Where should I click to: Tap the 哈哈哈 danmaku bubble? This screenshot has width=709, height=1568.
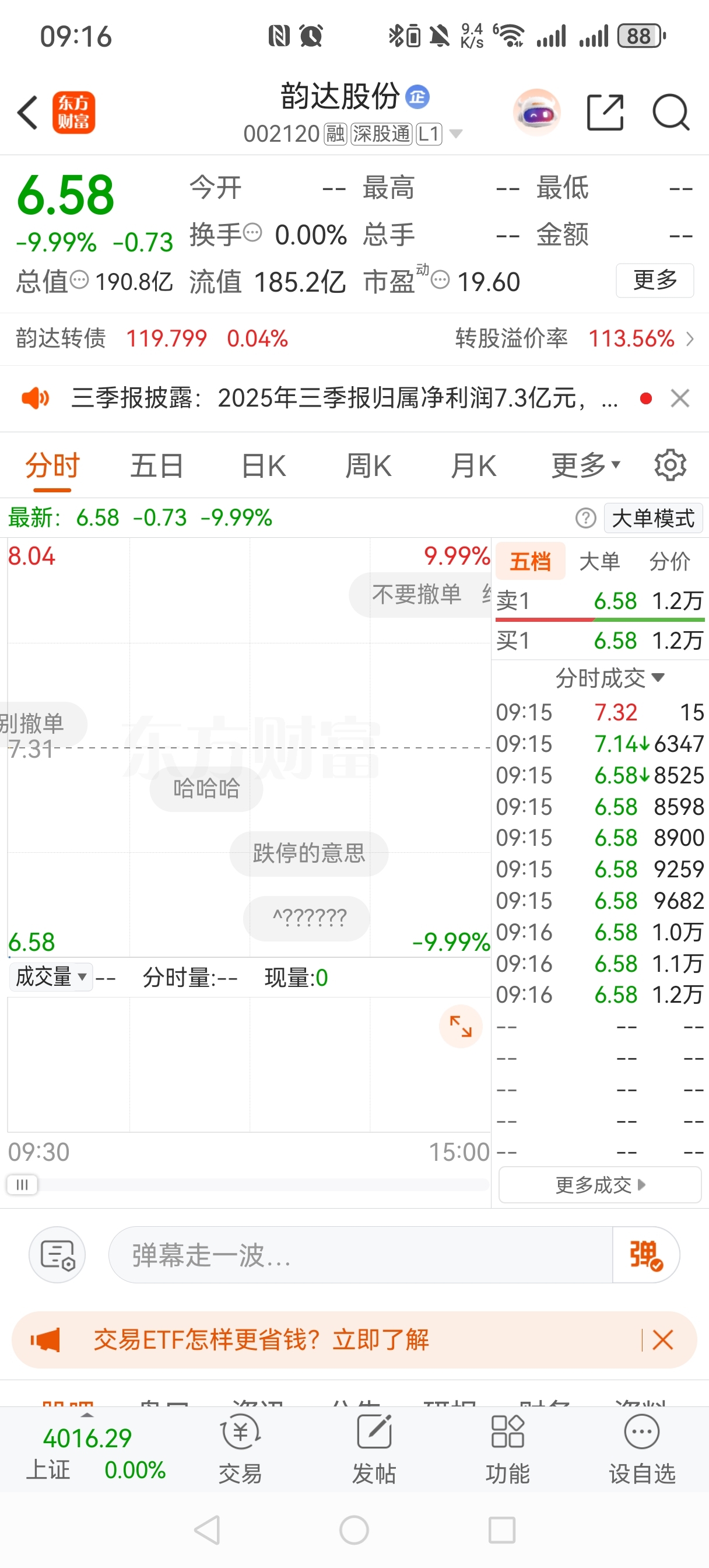click(x=206, y=789)
